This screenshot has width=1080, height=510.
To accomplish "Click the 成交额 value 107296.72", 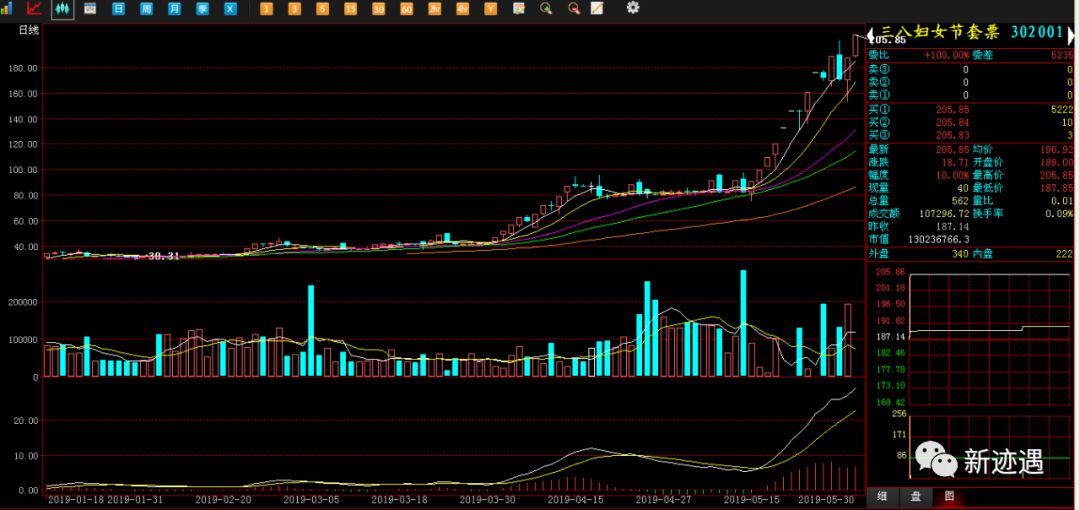I will [944, 214].
